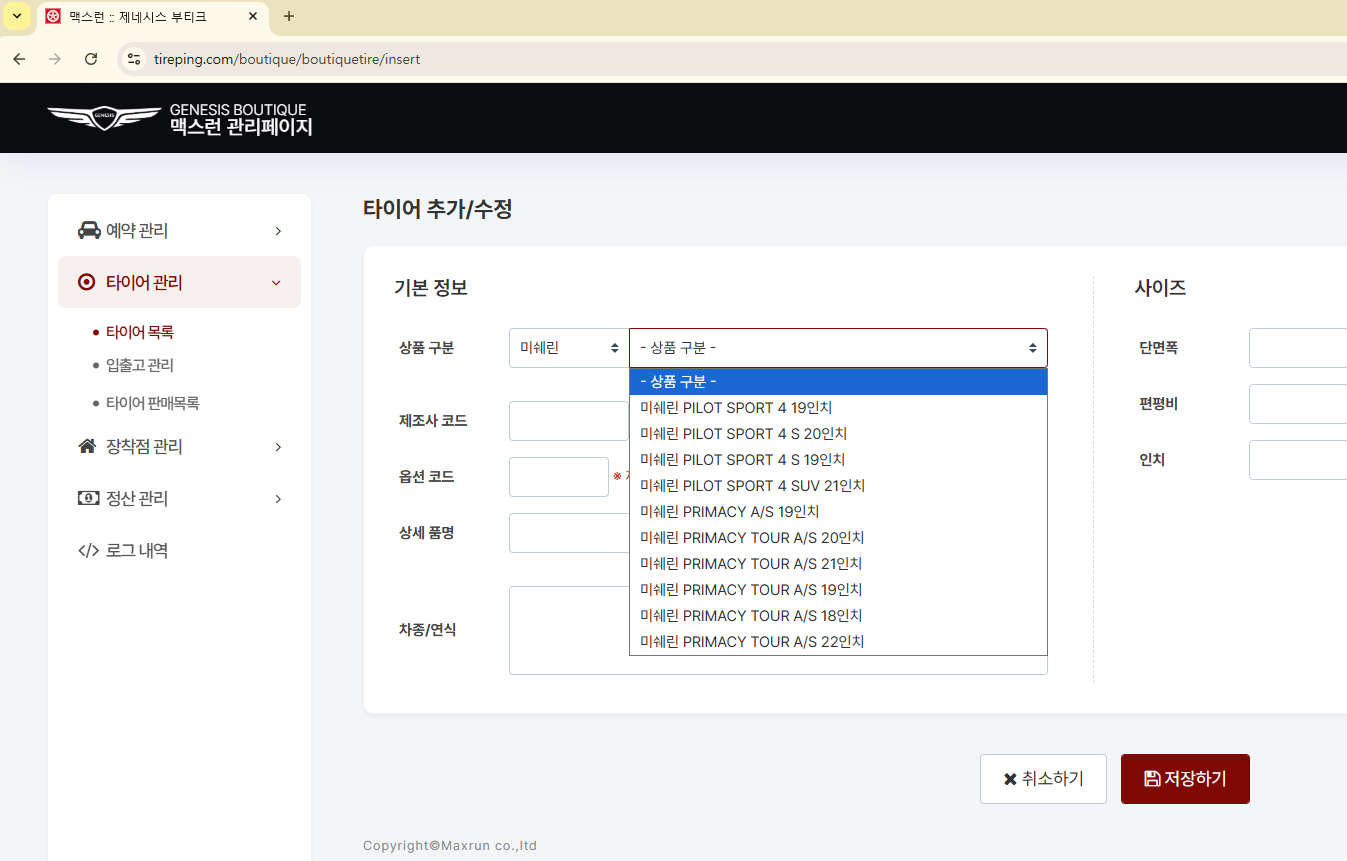Click the house icon beside 장착점 관리
The height and width of the screenshot is (861, 1347).
tap(87, 446)
